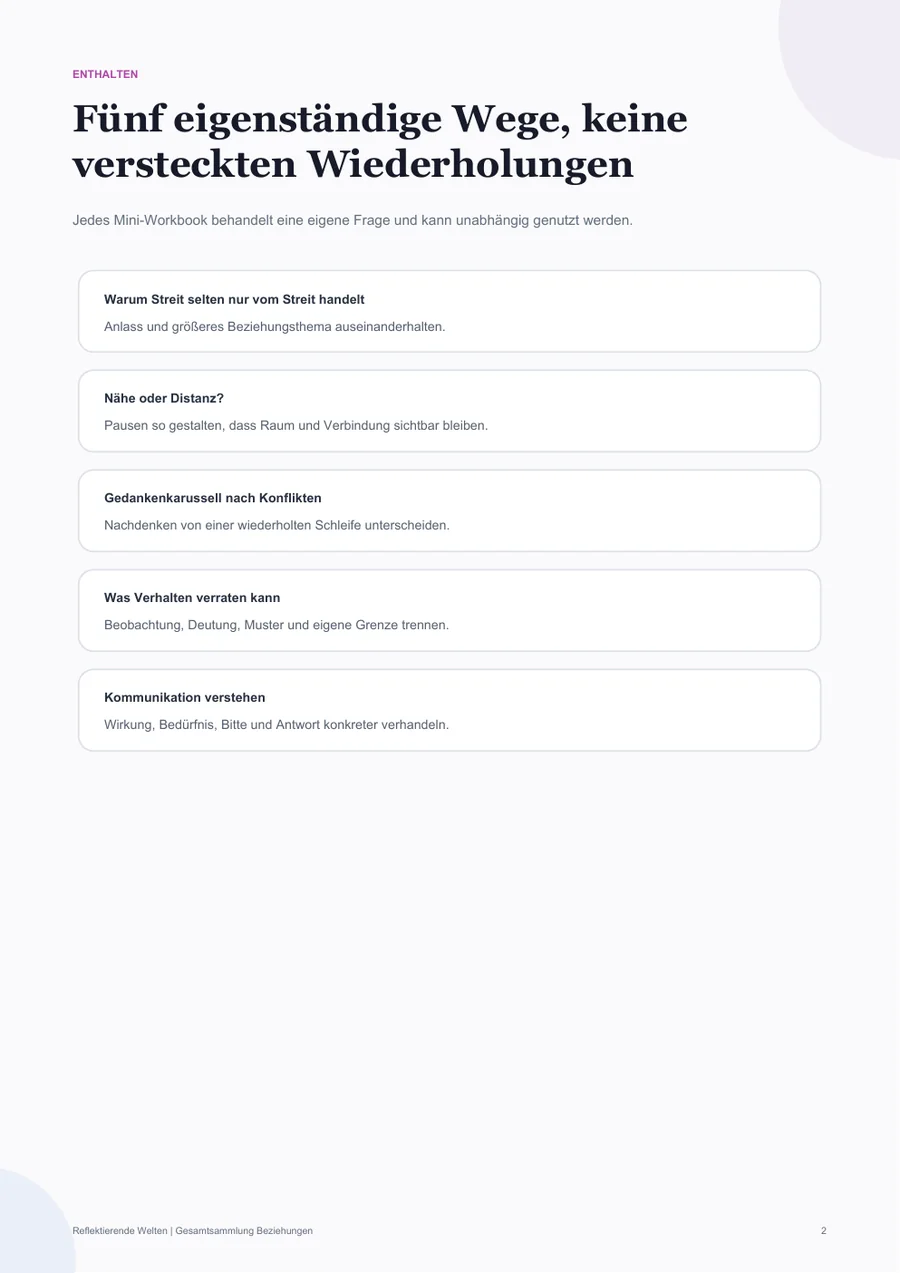Click the intro sentence about Mini-Workbook
Screen dimensions: 900x1273
(353, 220)
